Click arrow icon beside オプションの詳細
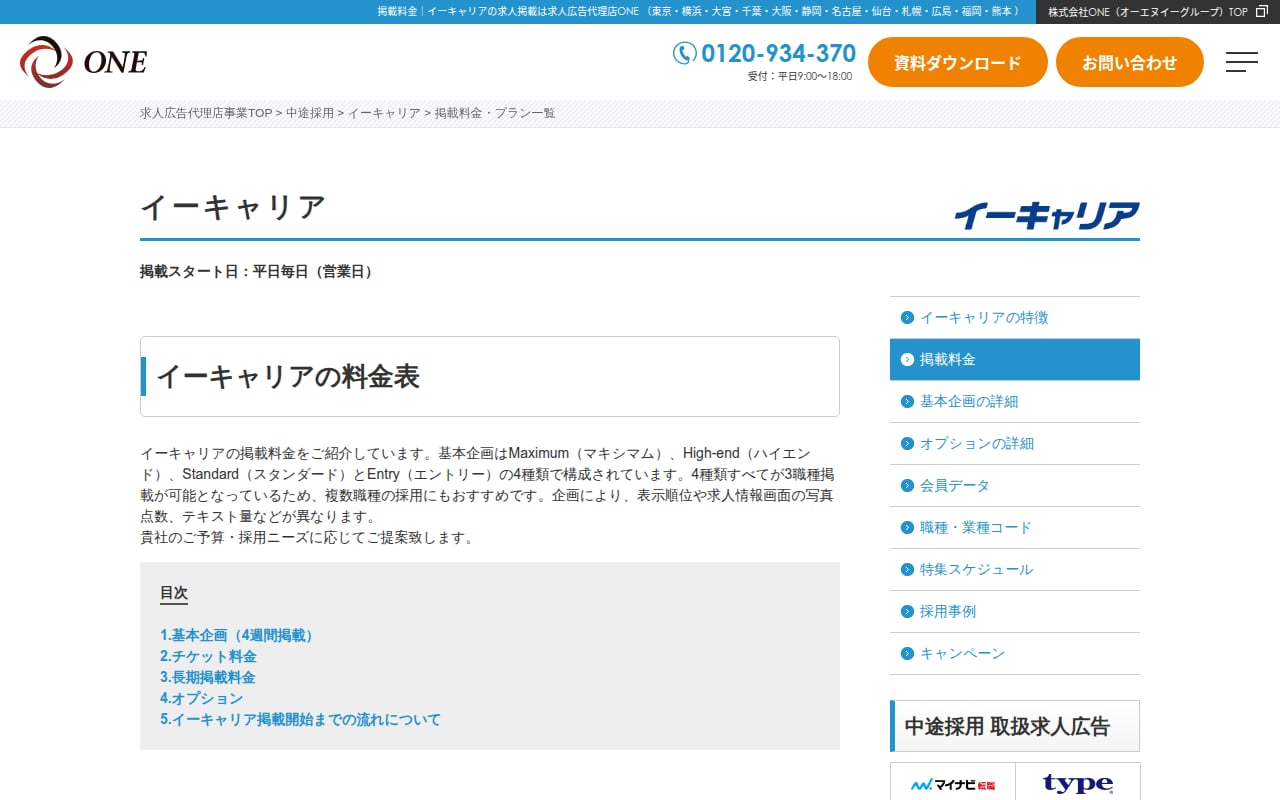Image resolution: width=1280 pixels, height=800 pixels. click(x=907, y=444)
